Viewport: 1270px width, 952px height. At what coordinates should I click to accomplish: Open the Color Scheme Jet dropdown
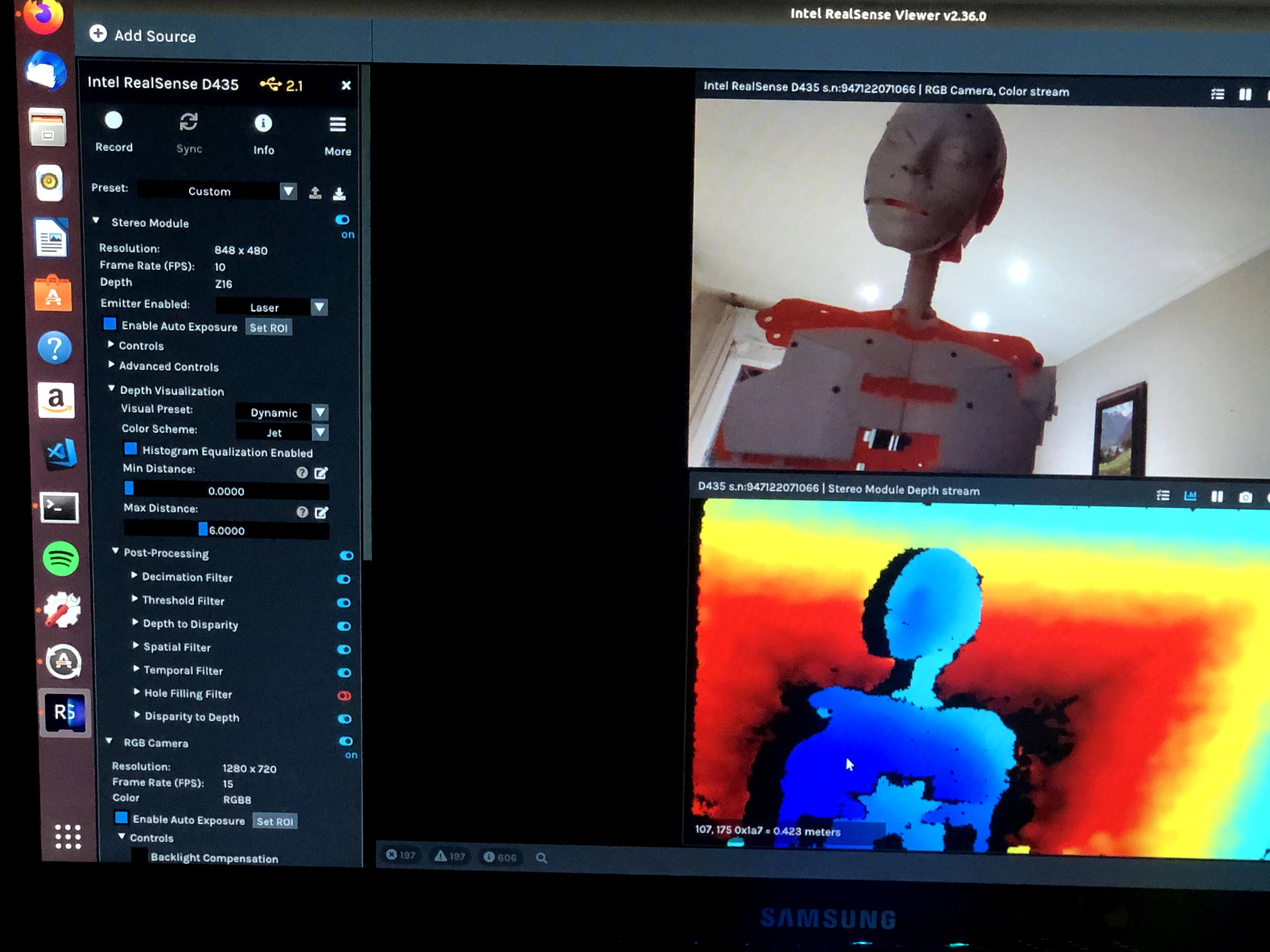(x=282, y=432)
